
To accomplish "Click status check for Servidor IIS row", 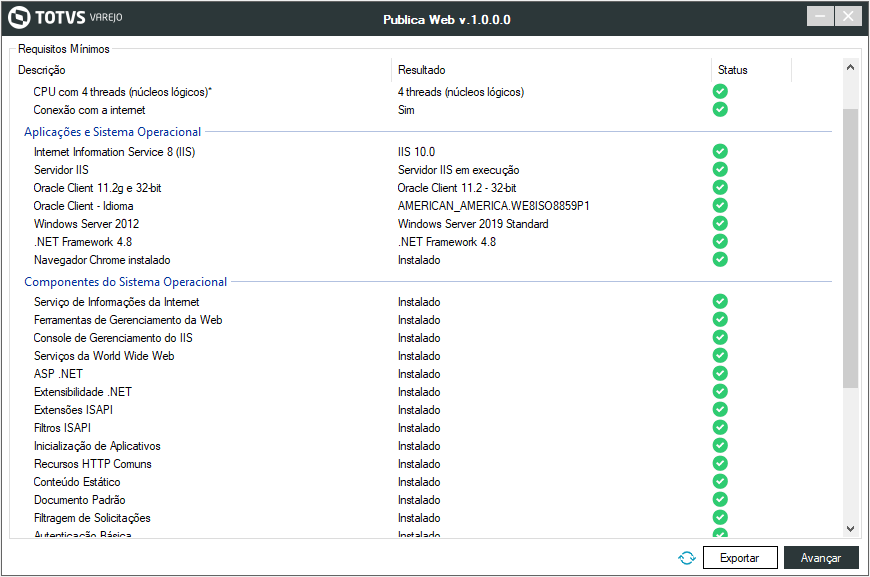I will point(720,169).
